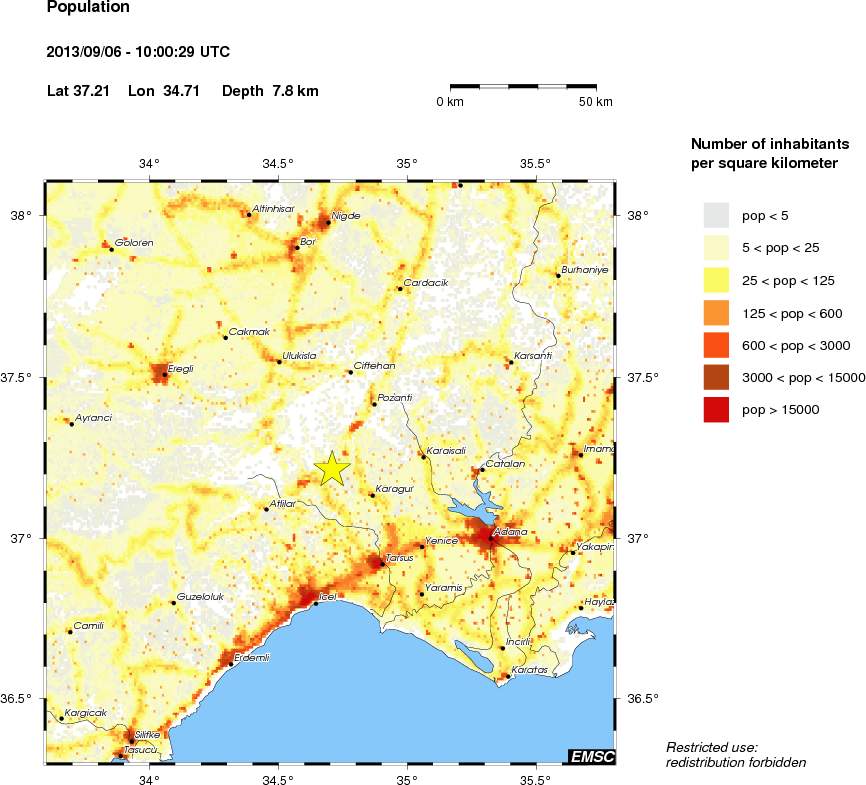This screenshot has width=866, height=785.
Task: Click the Ayranci town label
Action: point(93,418)
